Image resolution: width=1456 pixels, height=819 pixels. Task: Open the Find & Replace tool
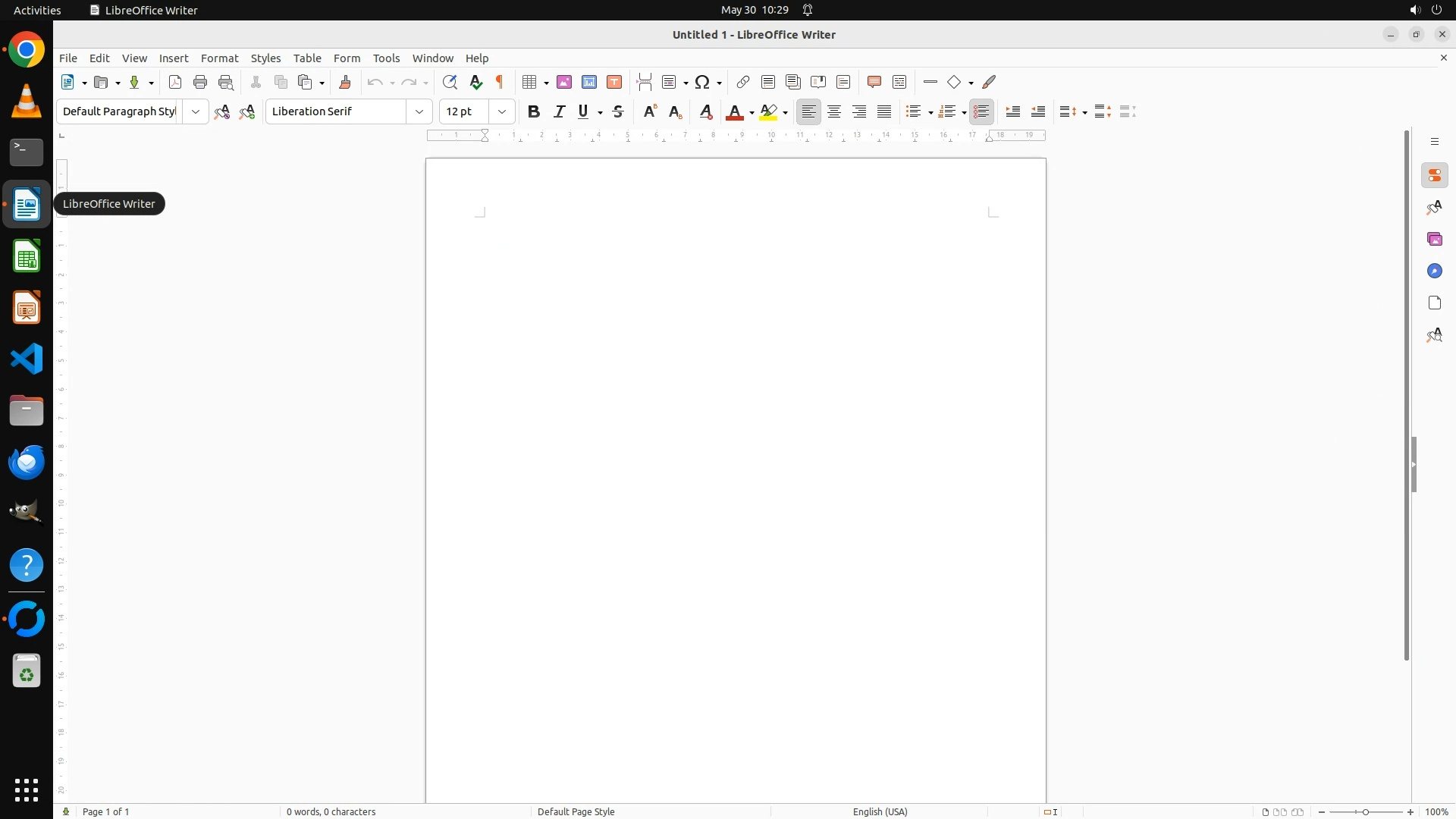pyautogui.click(x=450, y=82)
